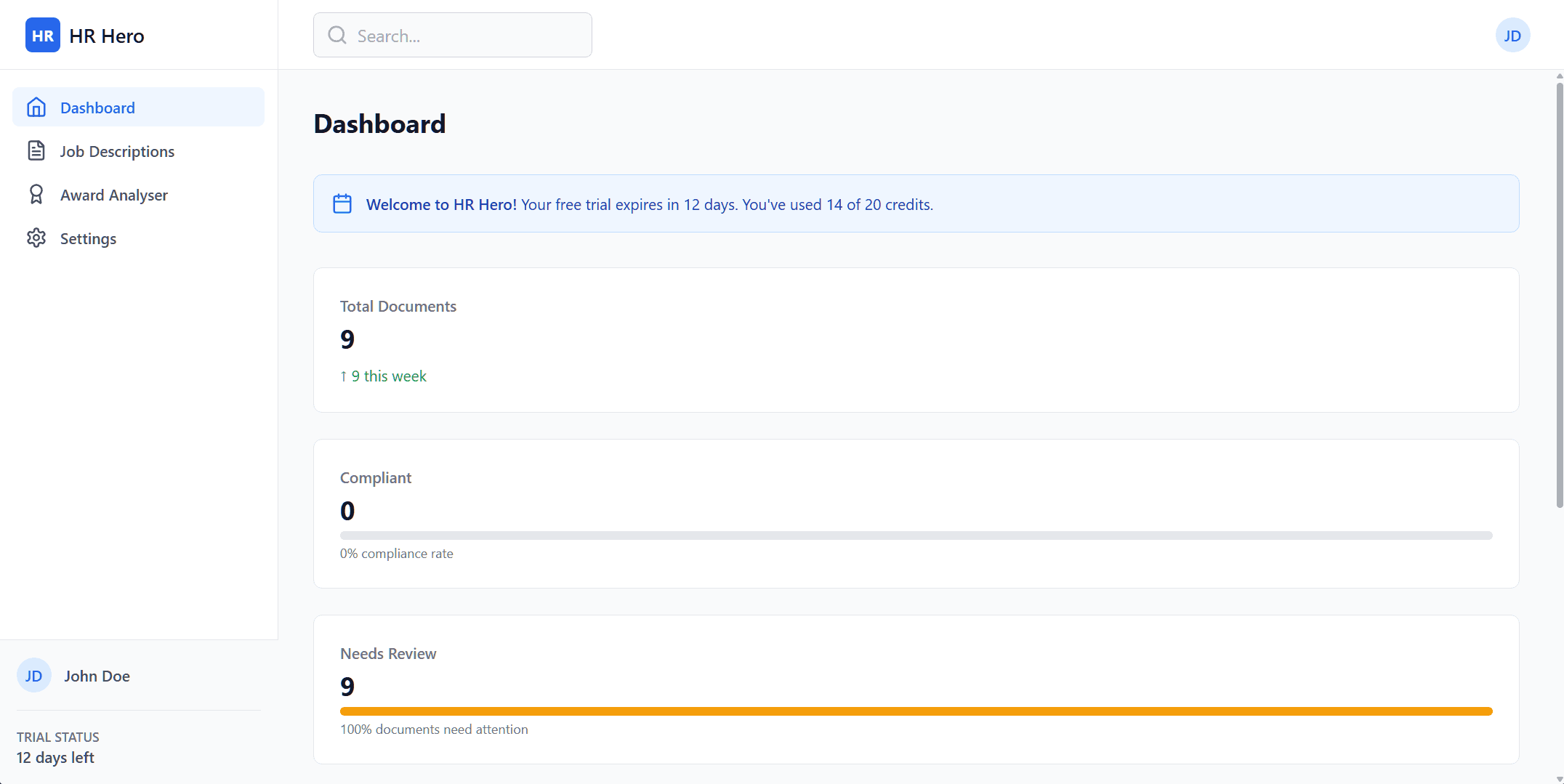Click the HR Hero logo icon

42,35
